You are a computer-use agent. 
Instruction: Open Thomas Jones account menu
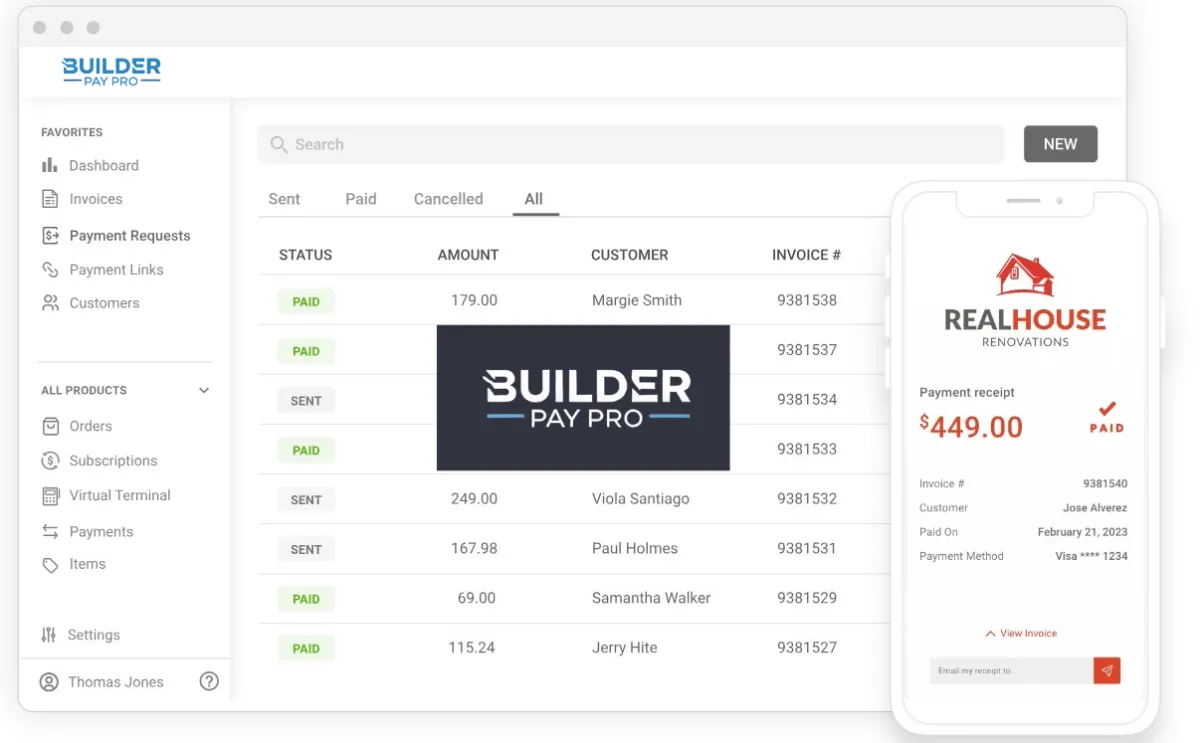[x=116, y=682]
